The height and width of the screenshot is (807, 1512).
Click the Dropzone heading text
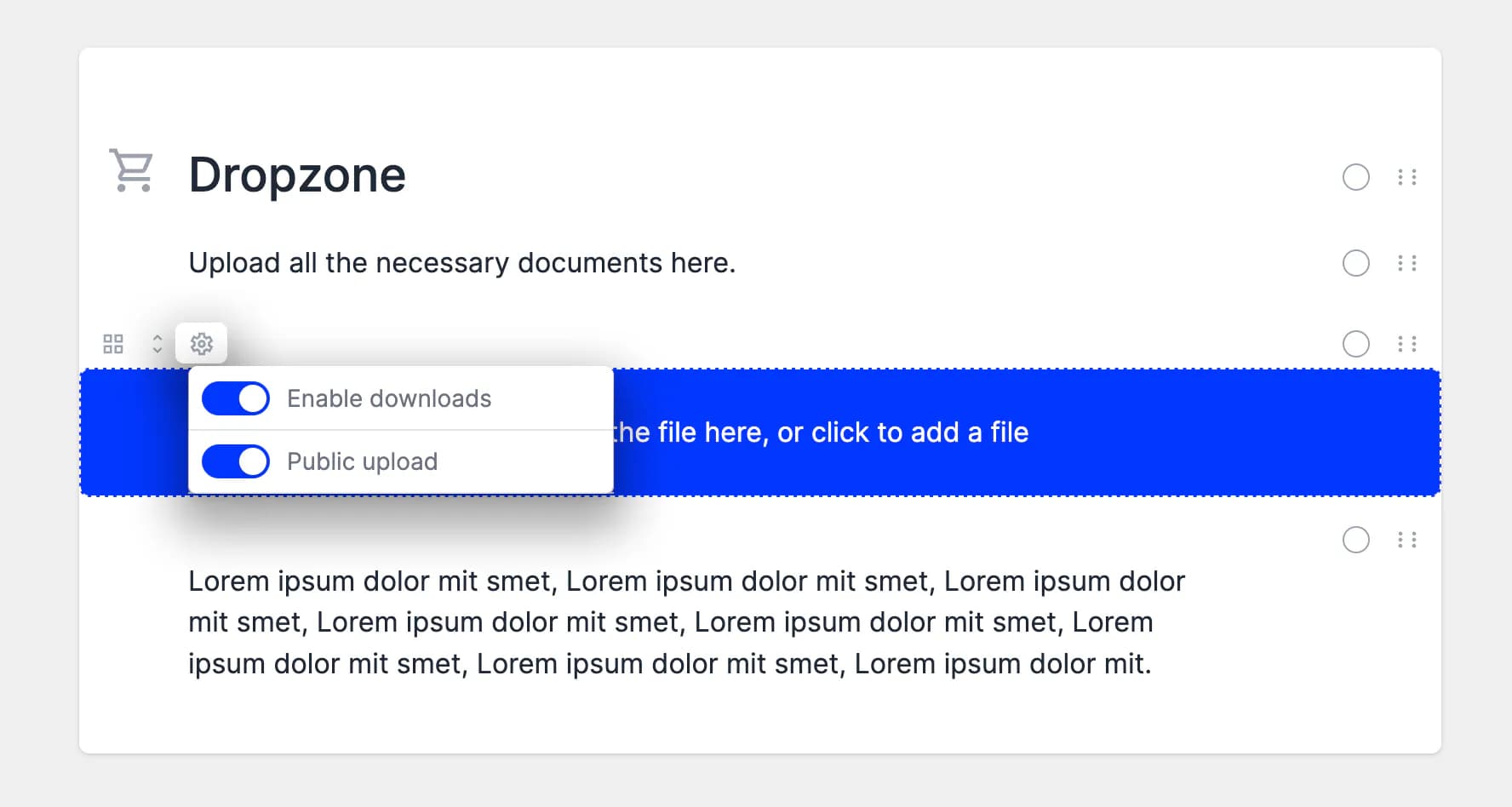tap(297, 175)
